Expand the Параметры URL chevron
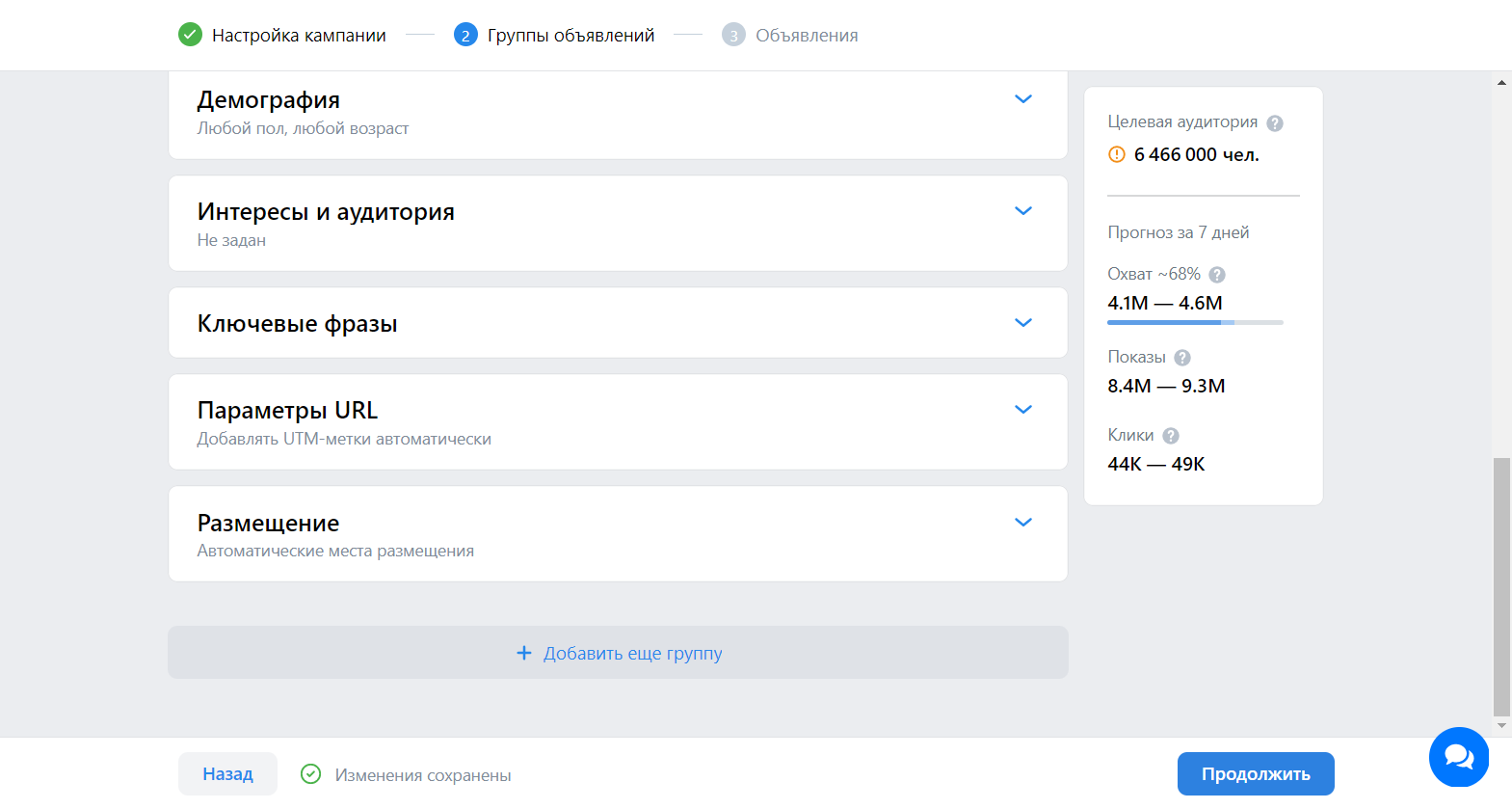 1023,410
